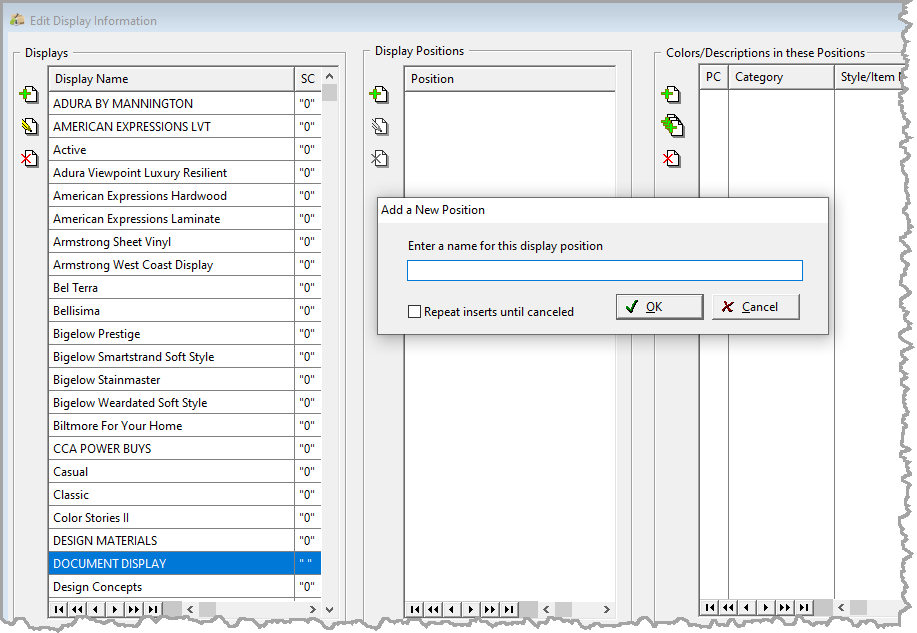Select American Expressions Laminate row
917x633 pixels.
tap(185, 219)
